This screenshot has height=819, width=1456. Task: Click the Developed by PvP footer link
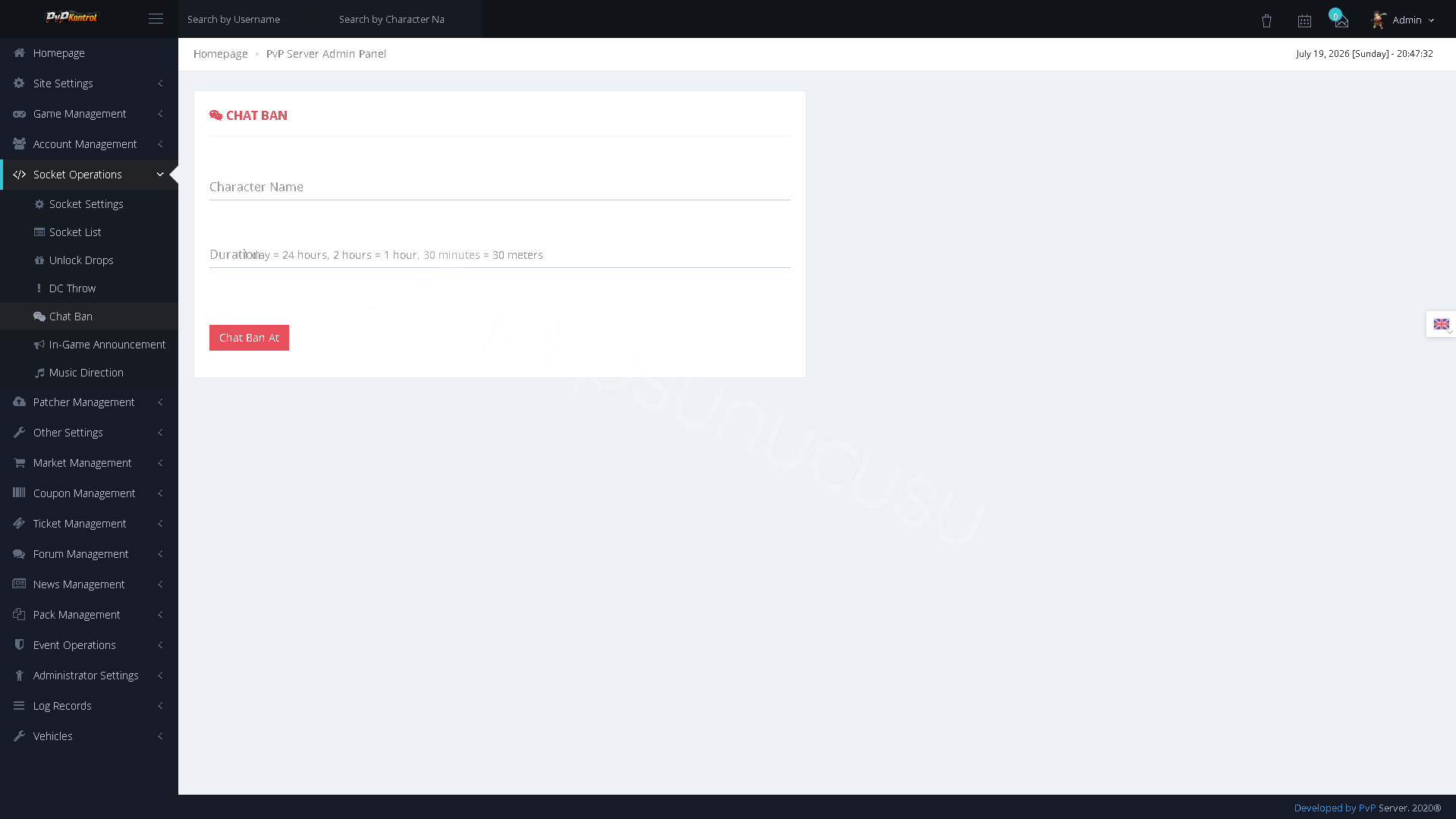point(1335,808)
